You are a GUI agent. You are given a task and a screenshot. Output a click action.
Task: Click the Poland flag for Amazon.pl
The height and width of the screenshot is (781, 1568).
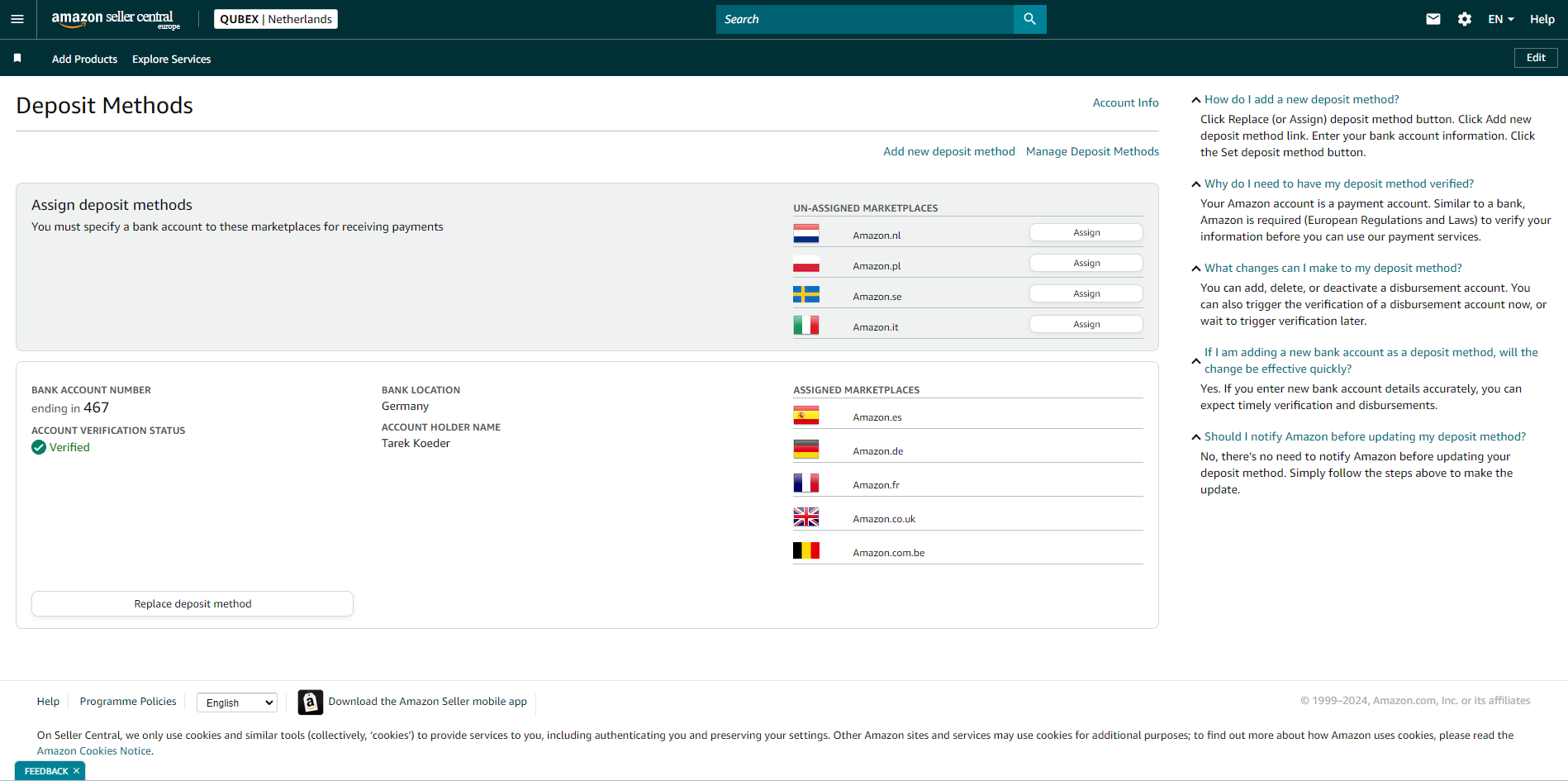click(806, 264)
